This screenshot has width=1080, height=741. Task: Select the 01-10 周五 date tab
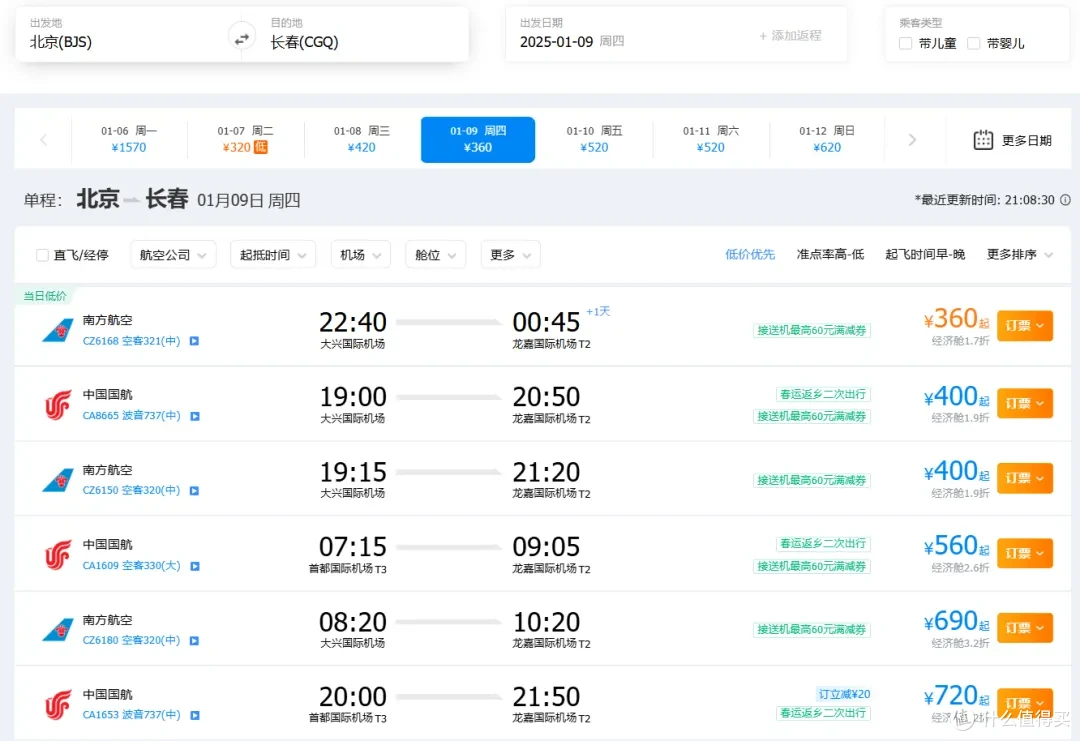[x=594, y=139]
